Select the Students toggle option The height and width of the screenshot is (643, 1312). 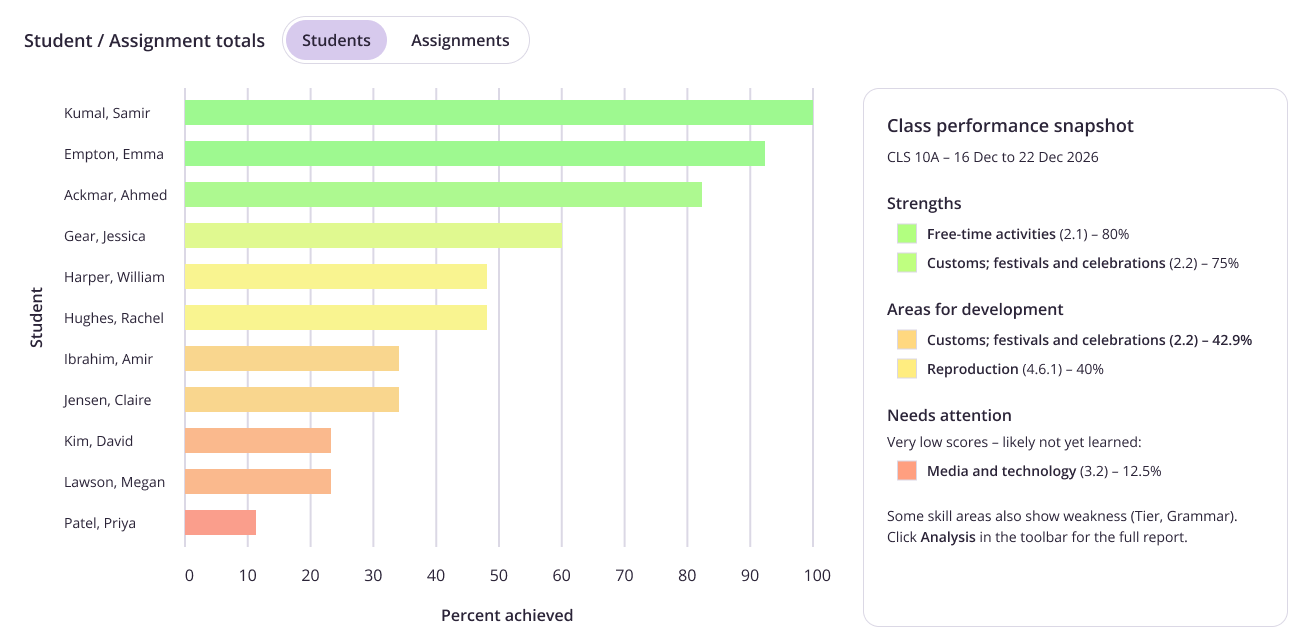[x=336, y=40]
